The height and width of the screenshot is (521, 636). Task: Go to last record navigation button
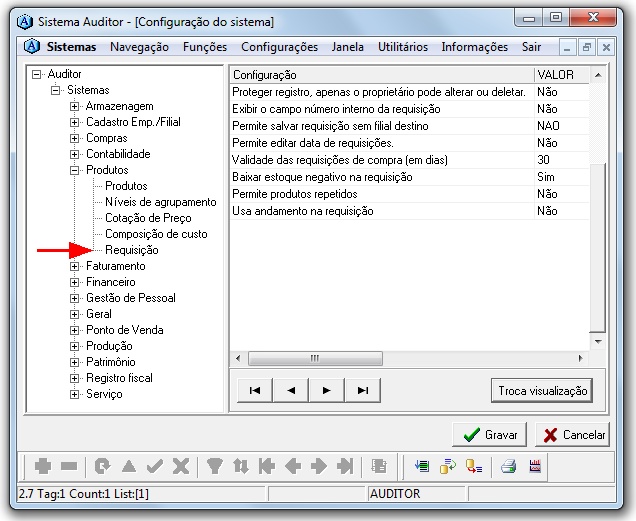[x=363, y=391]
